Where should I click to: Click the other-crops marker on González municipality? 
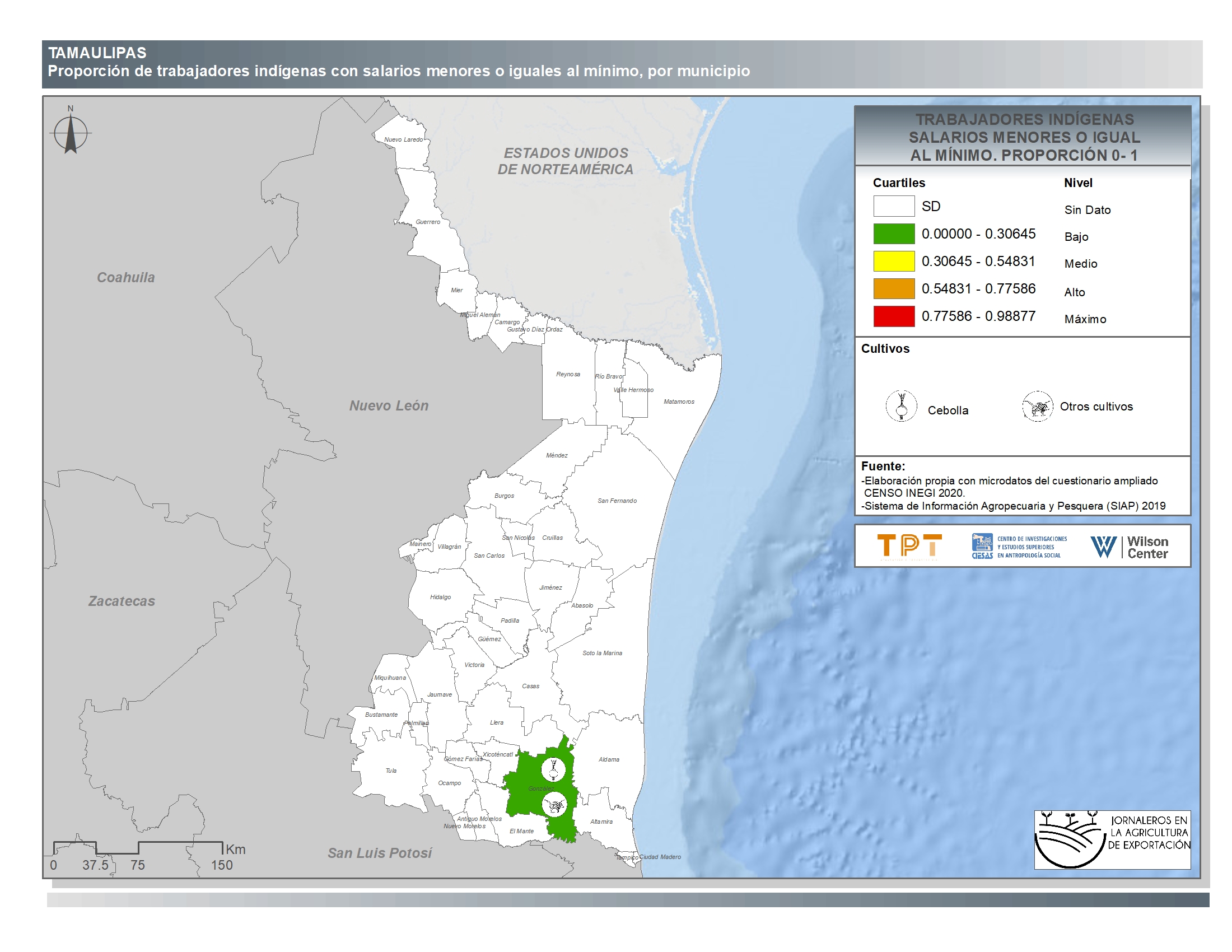554,804
